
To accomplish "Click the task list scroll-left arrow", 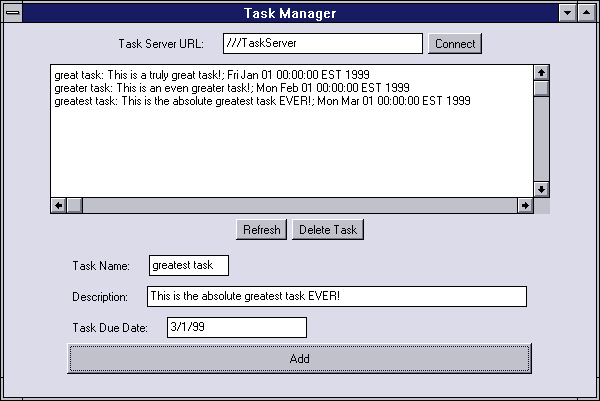I will click(x=58, y=205).
